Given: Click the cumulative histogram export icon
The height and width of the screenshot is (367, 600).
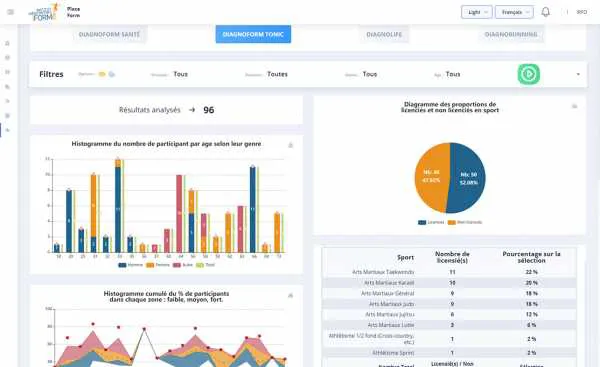Looking at the screenshot, I should pyautogui.click(x=290, y=295).
